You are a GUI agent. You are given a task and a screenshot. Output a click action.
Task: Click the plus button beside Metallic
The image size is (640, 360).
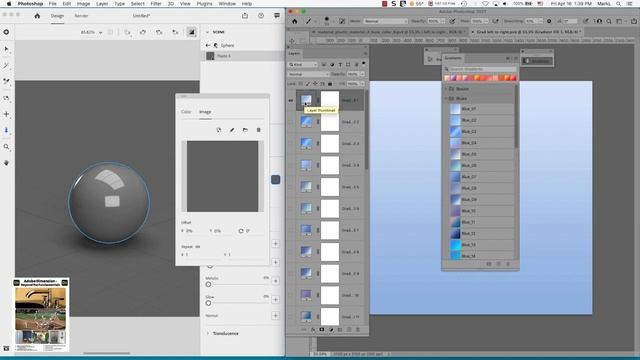tap(276, 281)
